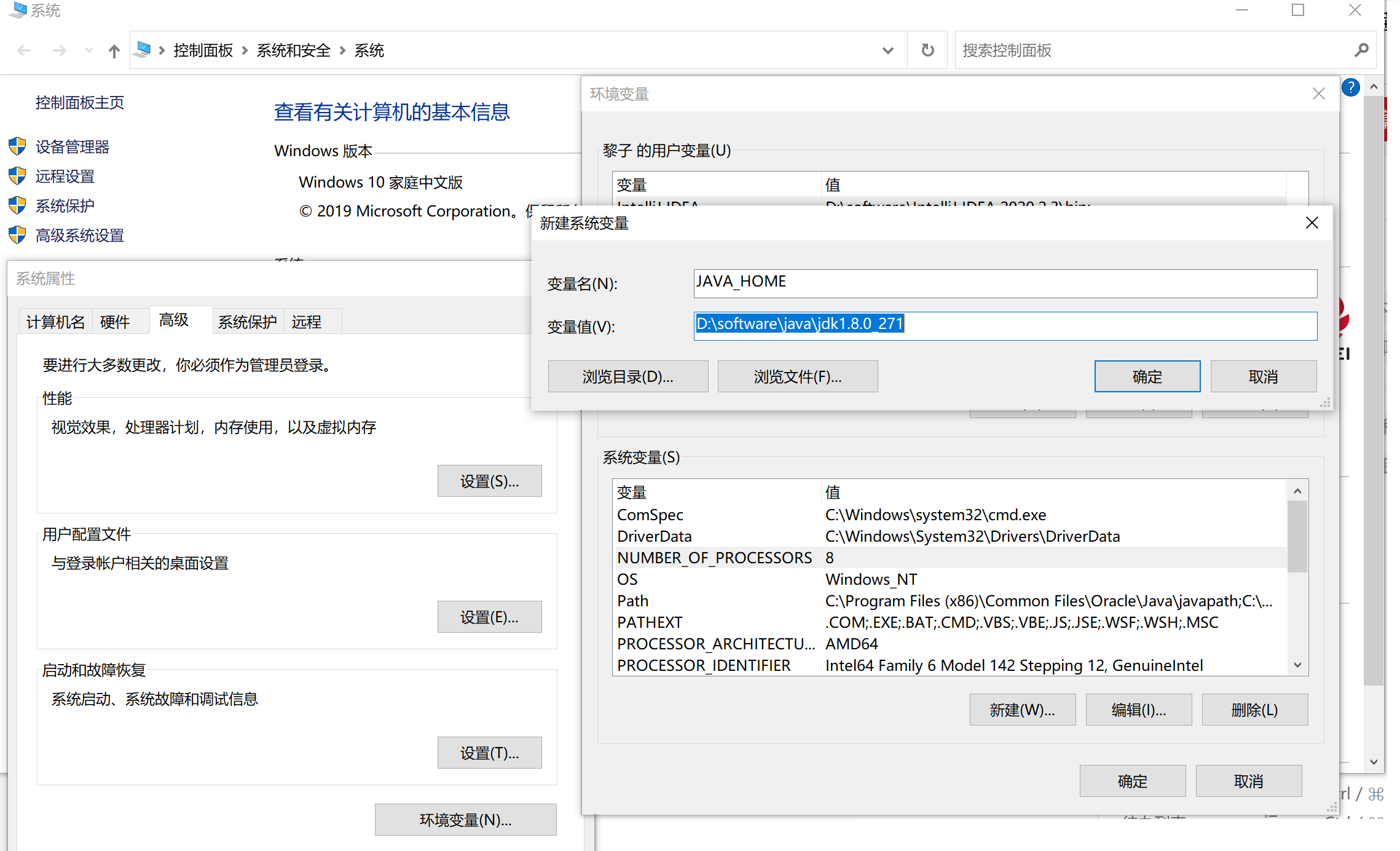Click 新建(W) system variable button
Image resolution: width=1400 pixels, height=851 pixels.
coord(1022,710)
